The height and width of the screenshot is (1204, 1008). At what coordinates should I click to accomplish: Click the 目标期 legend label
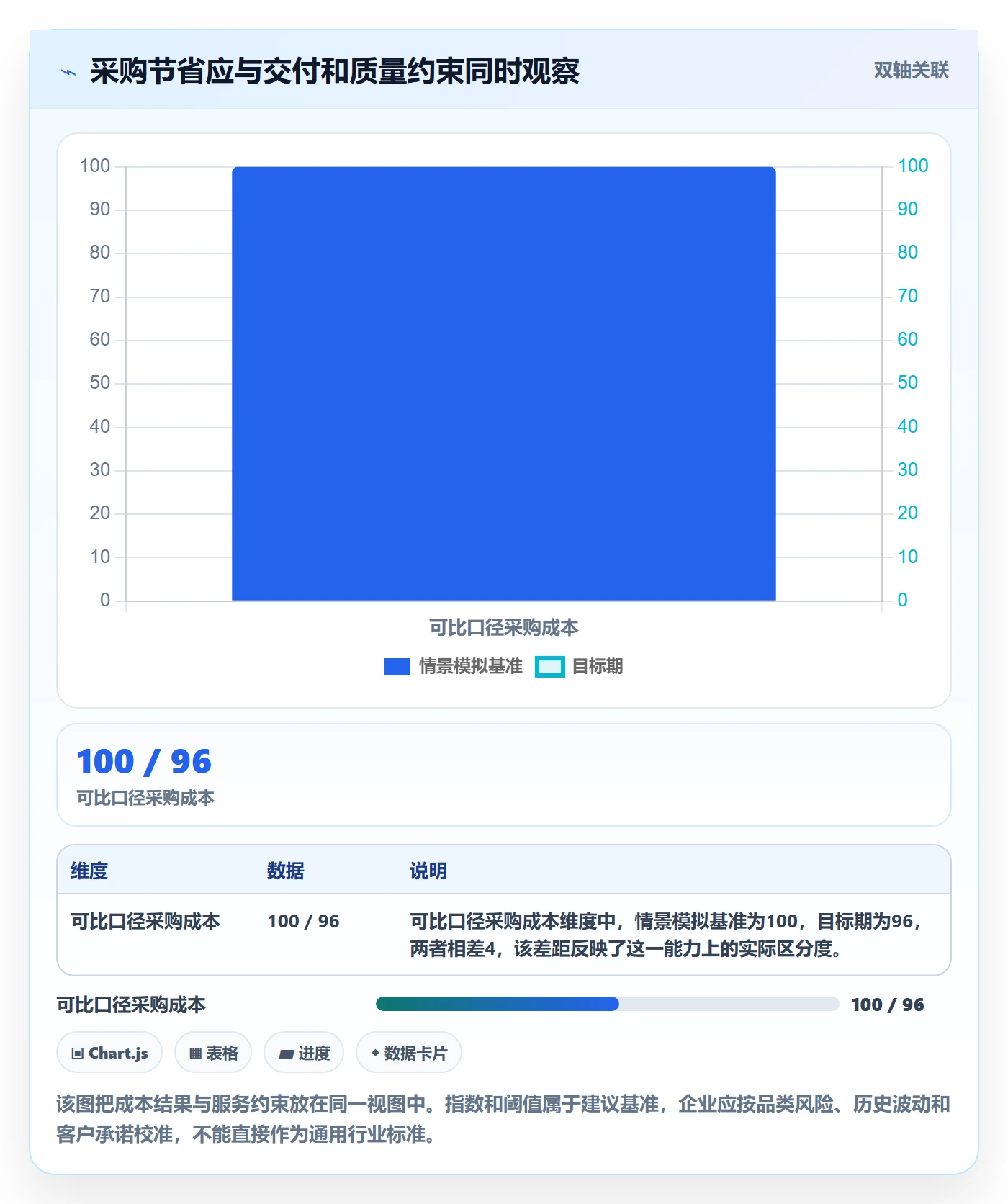tap(597, 667)
